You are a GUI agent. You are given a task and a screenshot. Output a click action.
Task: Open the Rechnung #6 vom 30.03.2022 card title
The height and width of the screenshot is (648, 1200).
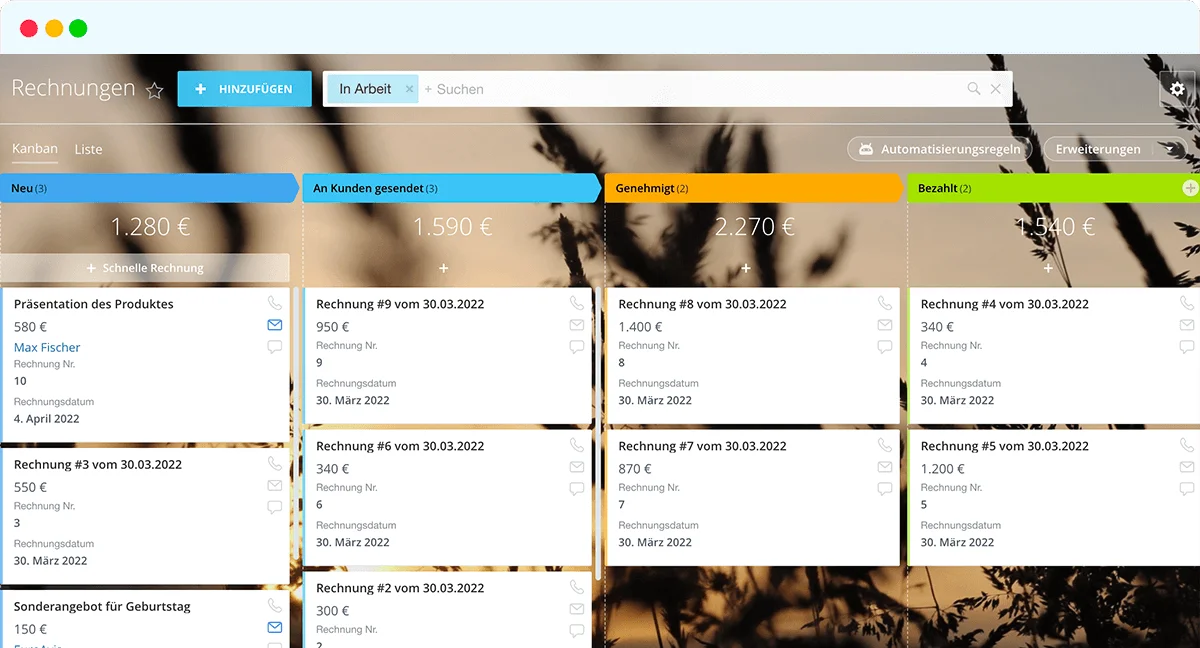tap(400, 446)
